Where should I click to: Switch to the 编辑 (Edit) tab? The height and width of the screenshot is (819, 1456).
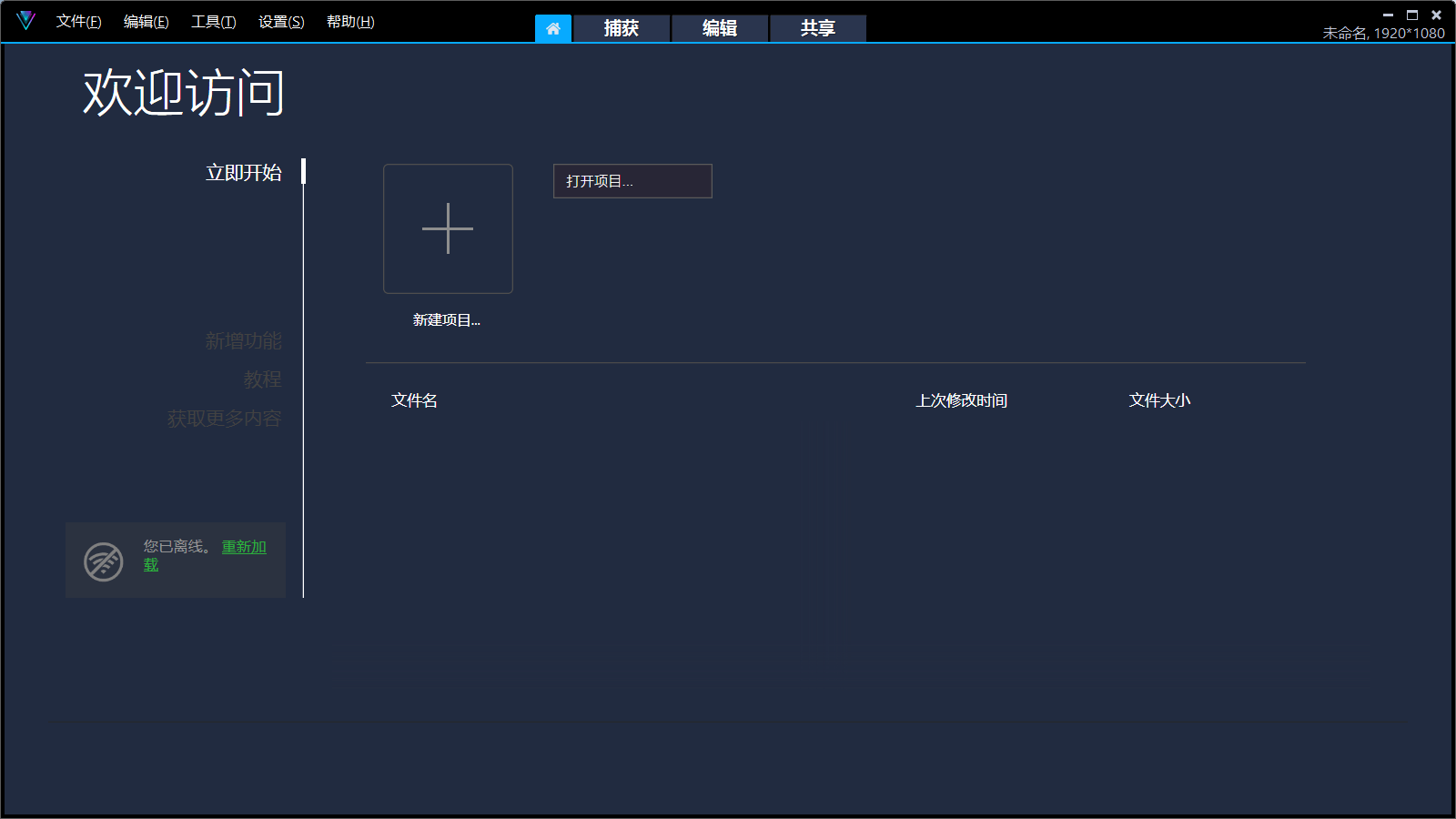tap(719, 28)
